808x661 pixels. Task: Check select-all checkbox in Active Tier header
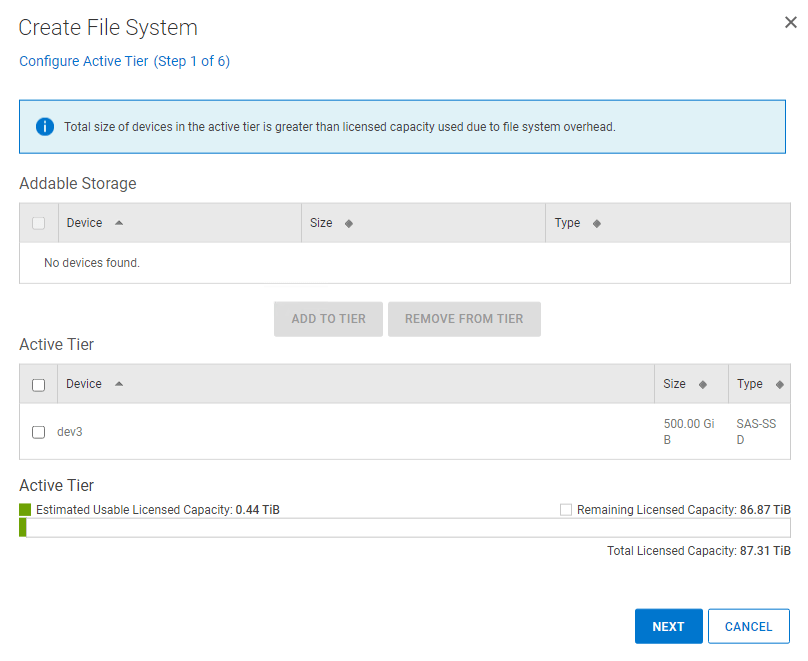click(x=39, y=385)
